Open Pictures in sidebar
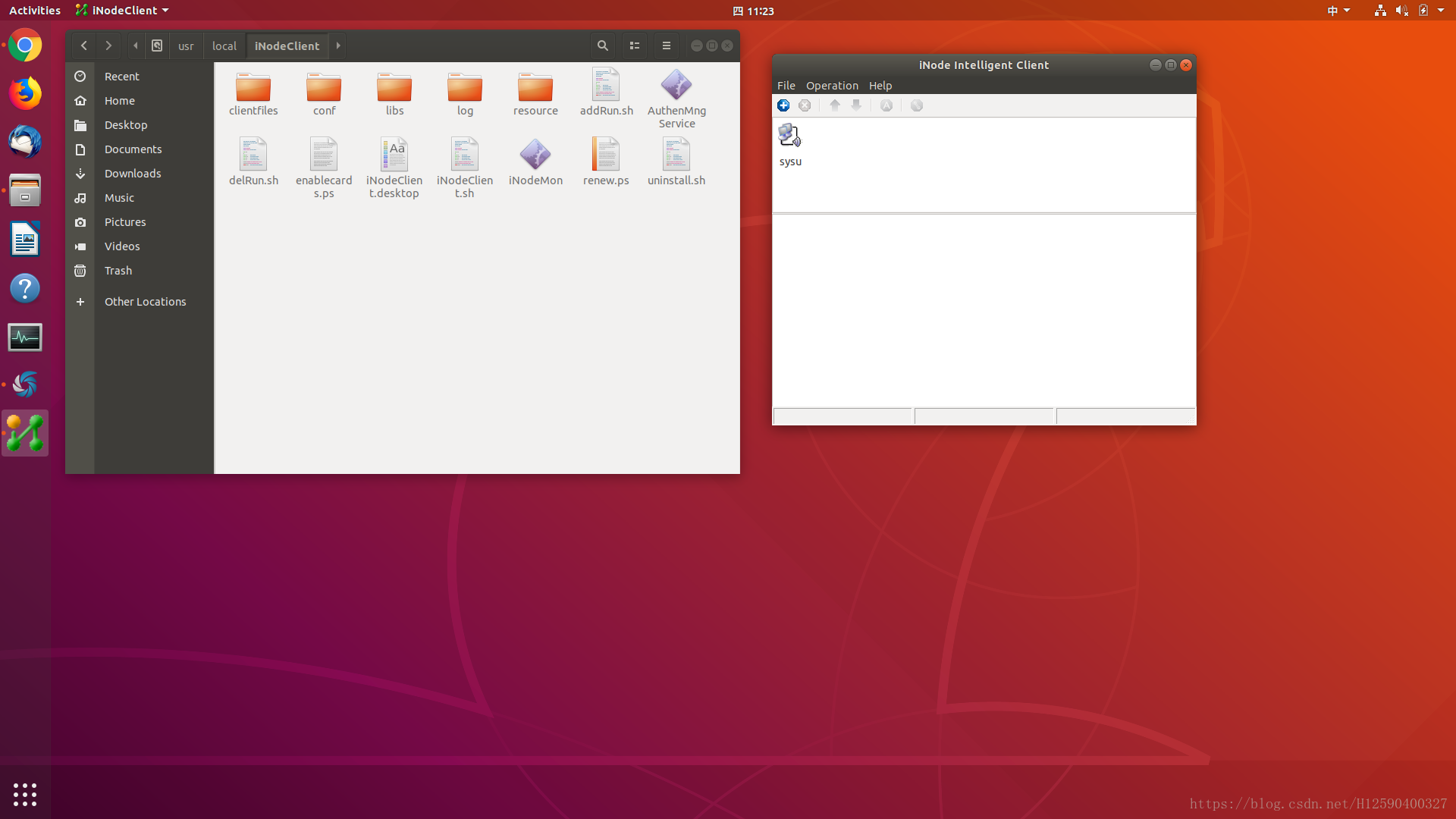 (140, 222)
